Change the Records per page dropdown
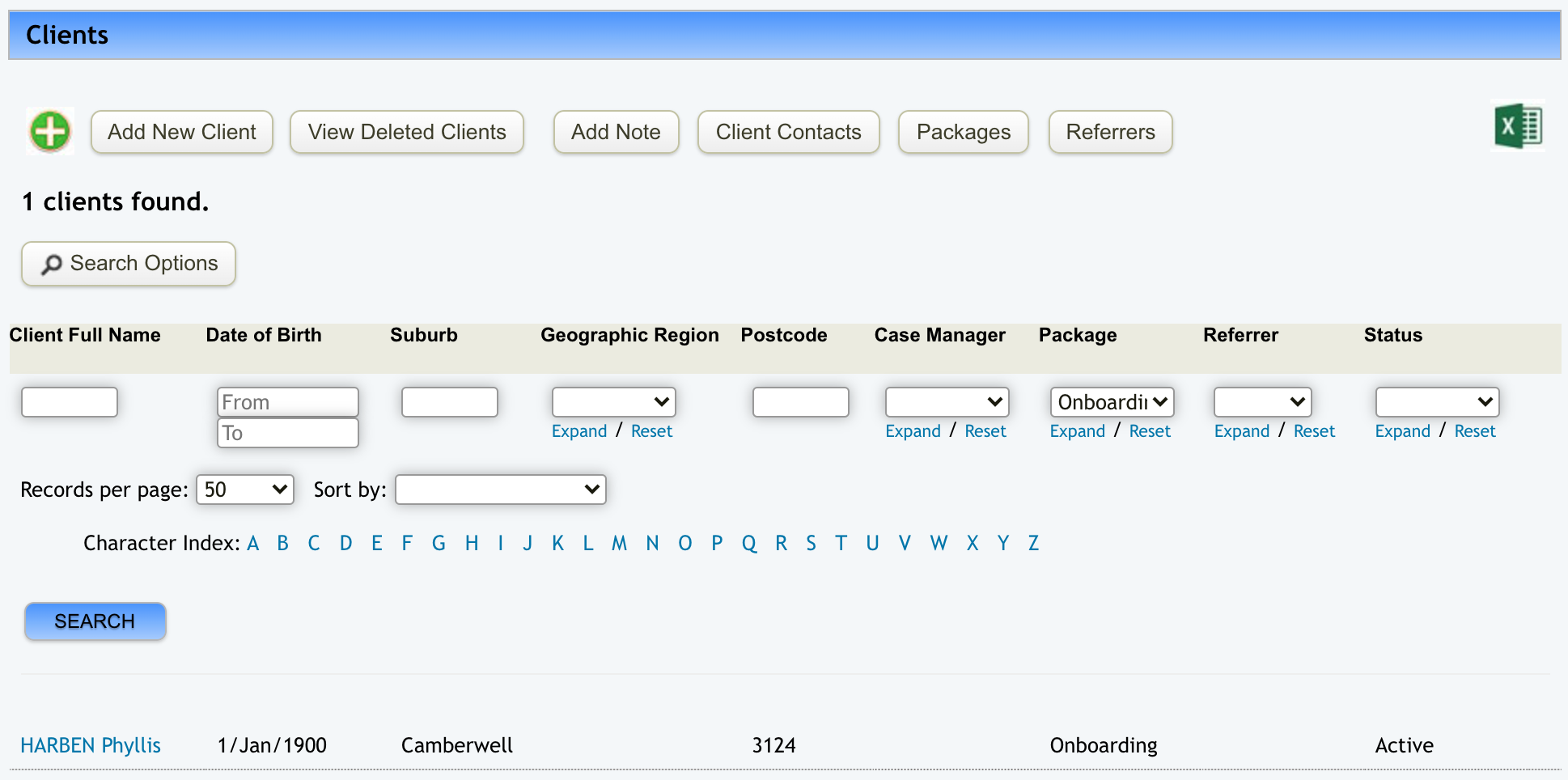This screenshot has width=1568, height=780. click(244, 490)
